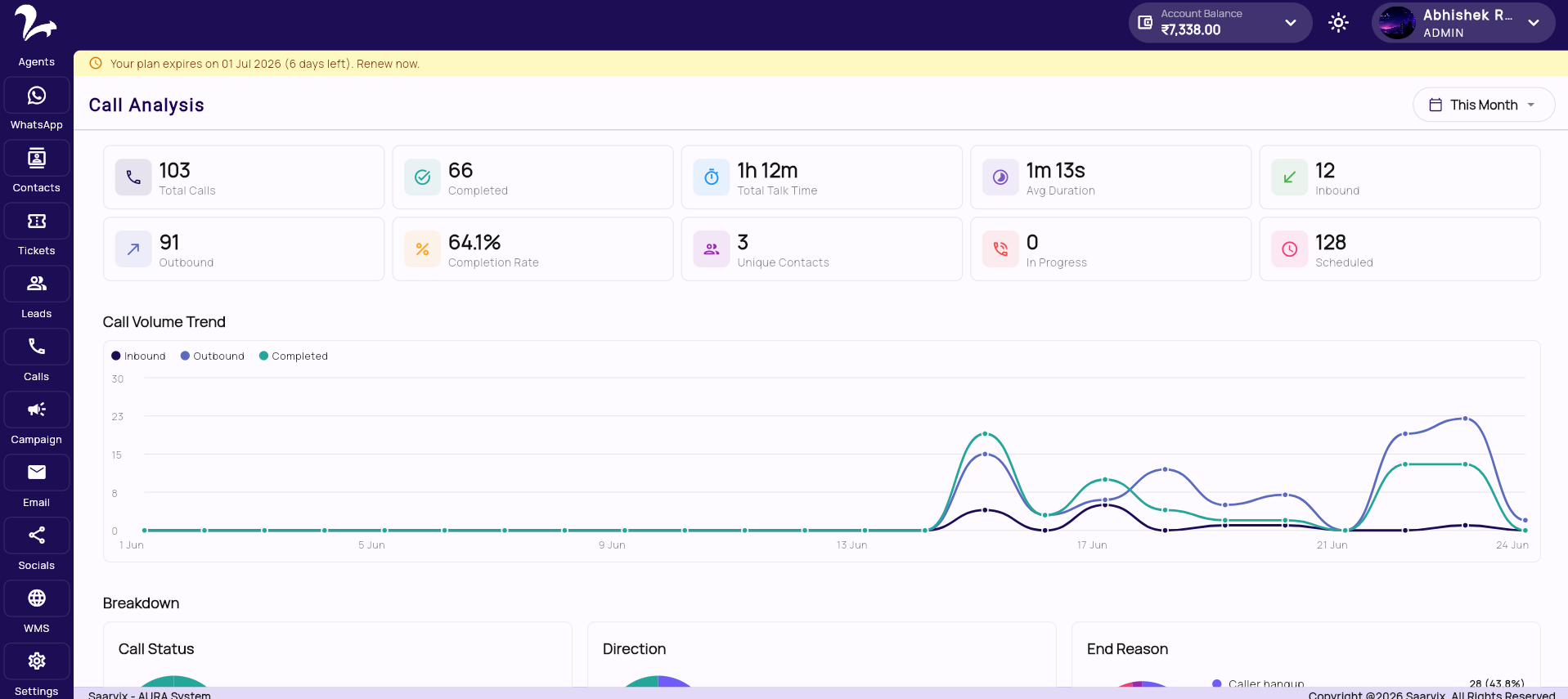
Task: Click the ₹7,338.00 balance amount
Action: (x=1191, y=29)
